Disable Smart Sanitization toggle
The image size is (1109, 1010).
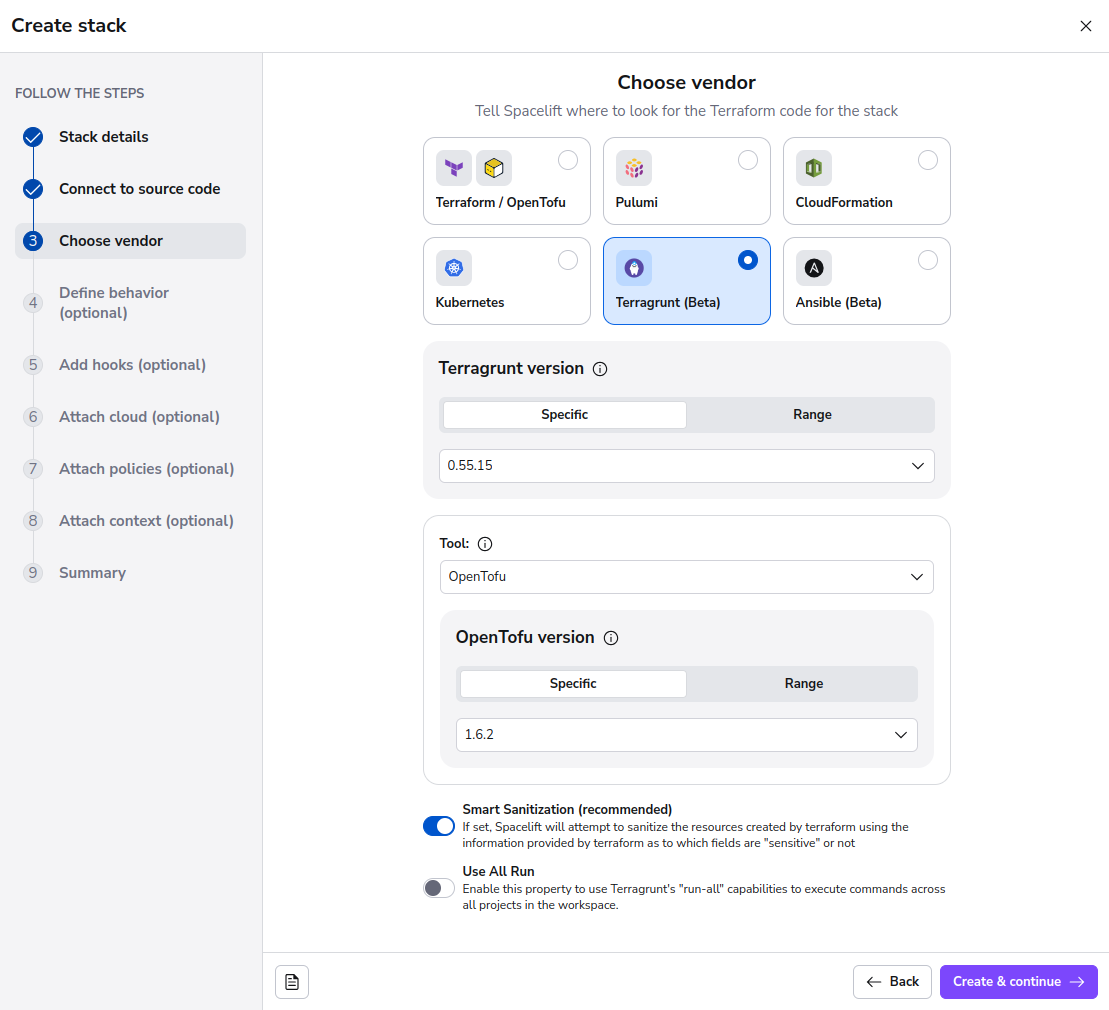[x=438, y=826]
